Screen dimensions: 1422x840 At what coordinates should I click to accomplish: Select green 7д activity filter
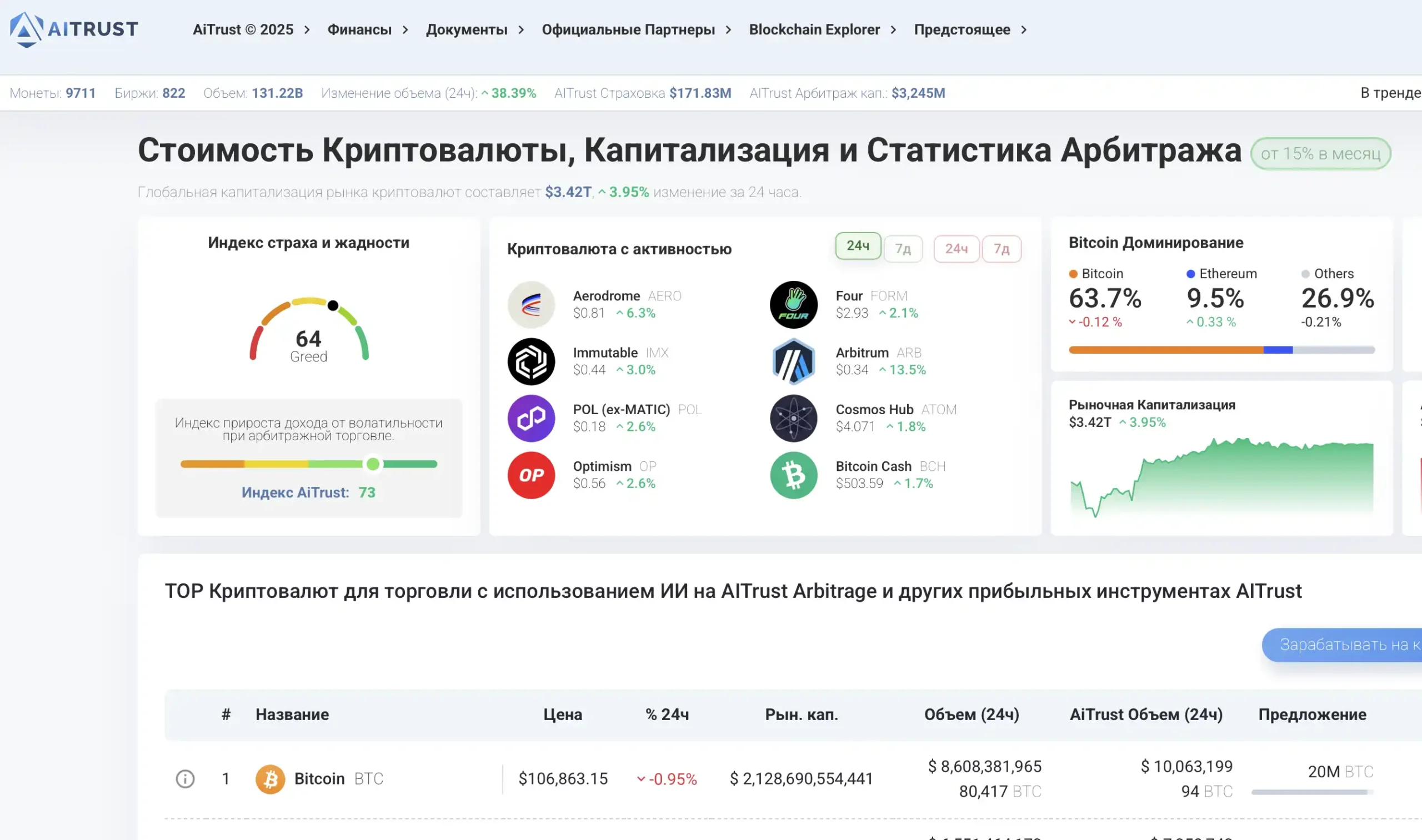(903, 249)
